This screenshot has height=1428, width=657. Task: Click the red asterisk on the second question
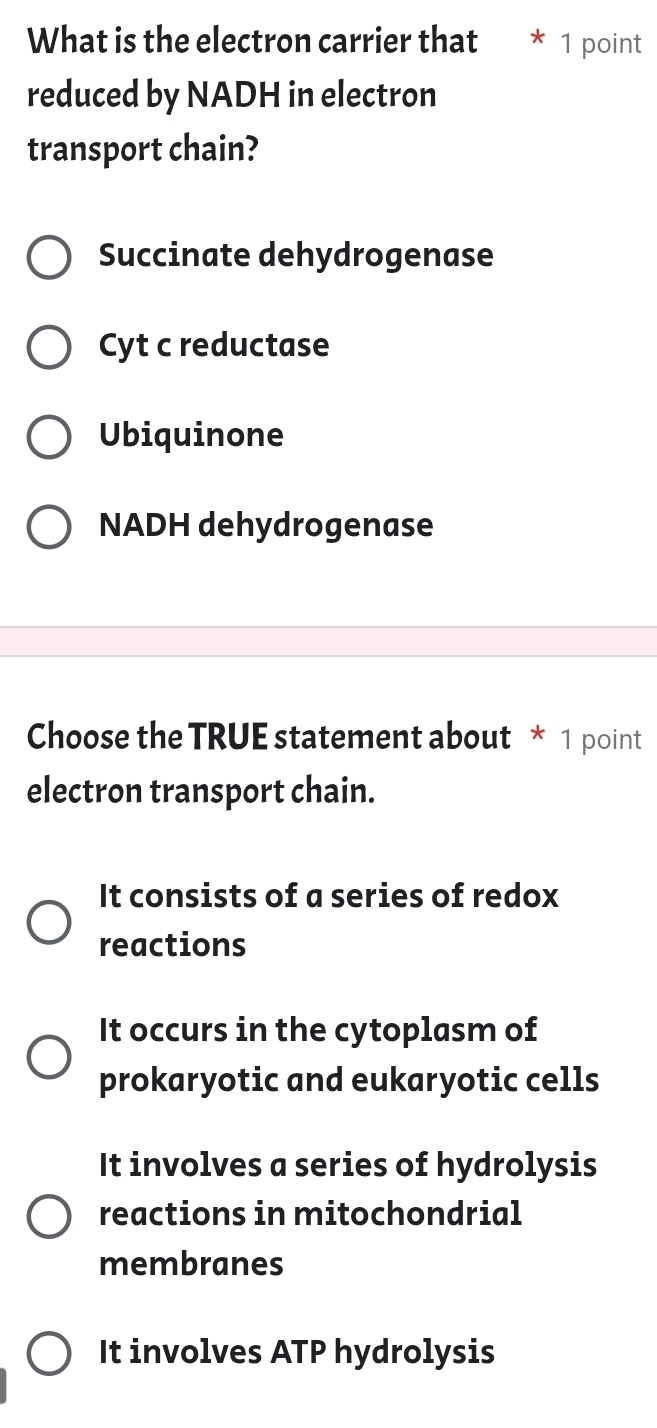(537, 738)
